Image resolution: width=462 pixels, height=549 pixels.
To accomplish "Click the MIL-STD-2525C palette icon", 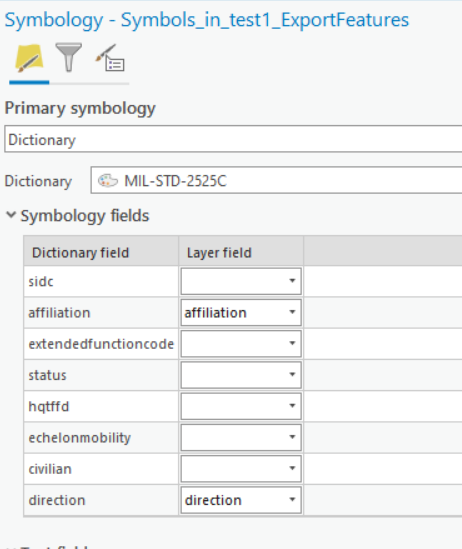I will (107, 181).
